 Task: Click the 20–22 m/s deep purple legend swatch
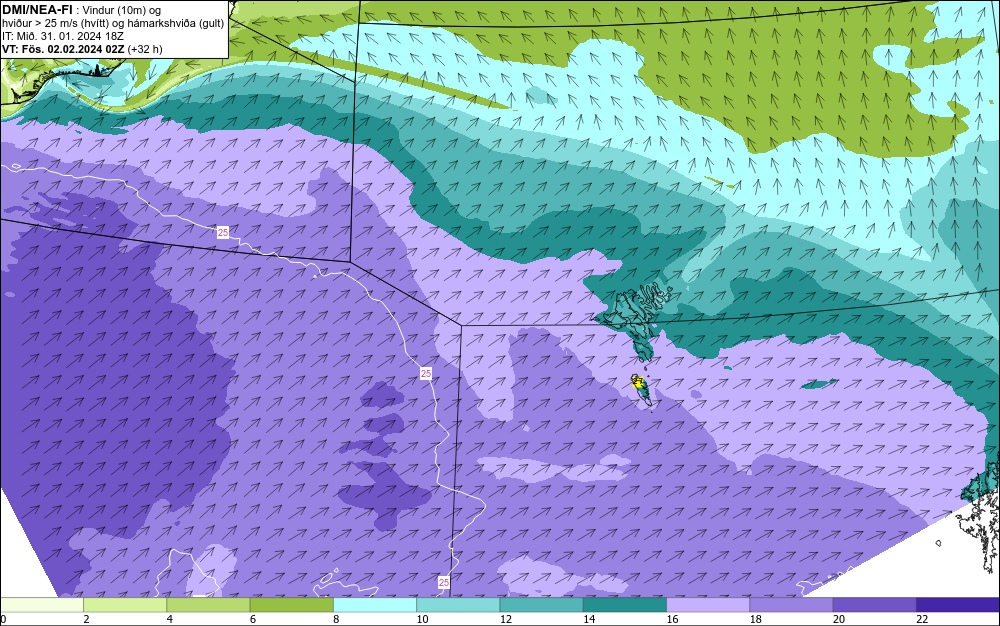click(874, 604)
